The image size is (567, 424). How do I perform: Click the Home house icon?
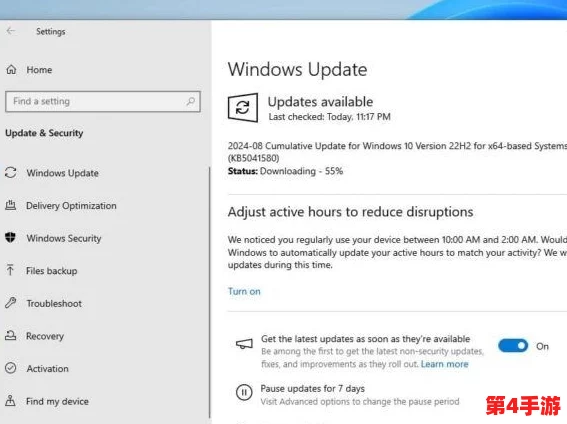(11, 69)
